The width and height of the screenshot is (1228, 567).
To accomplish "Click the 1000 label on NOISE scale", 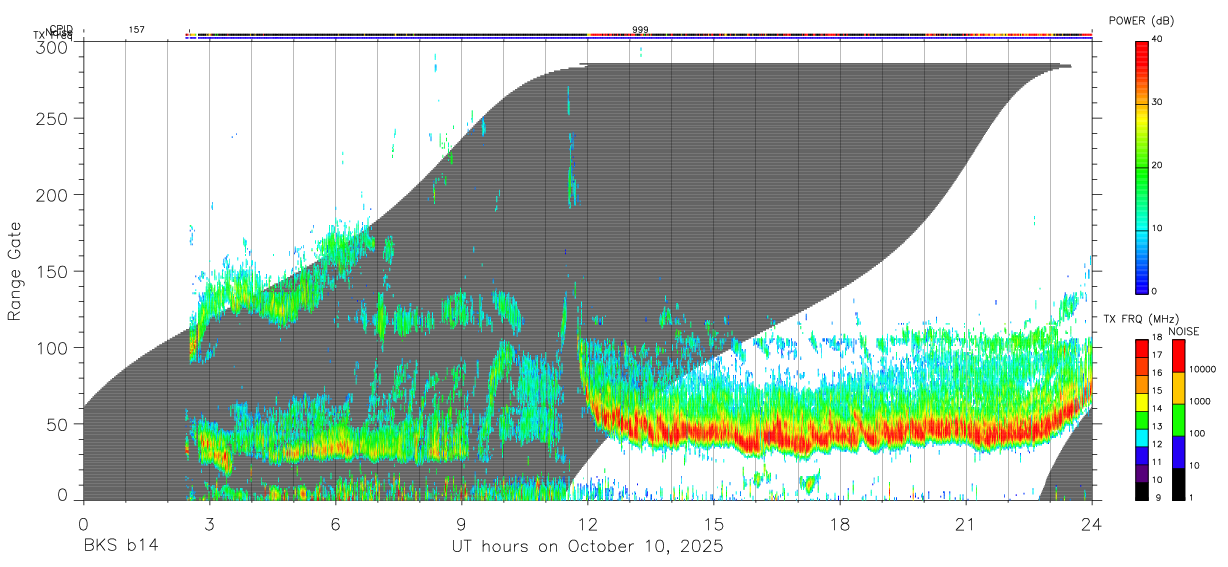I will click(1201, 402).
